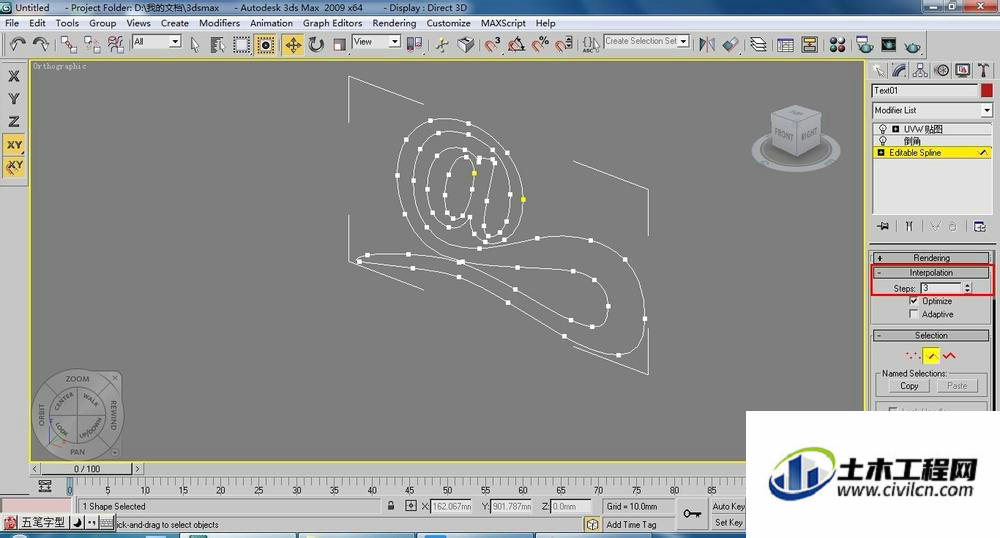This screenshot has width=1000, height=538.
Task: Restrict the axis to Z
Action: [13, 121]
